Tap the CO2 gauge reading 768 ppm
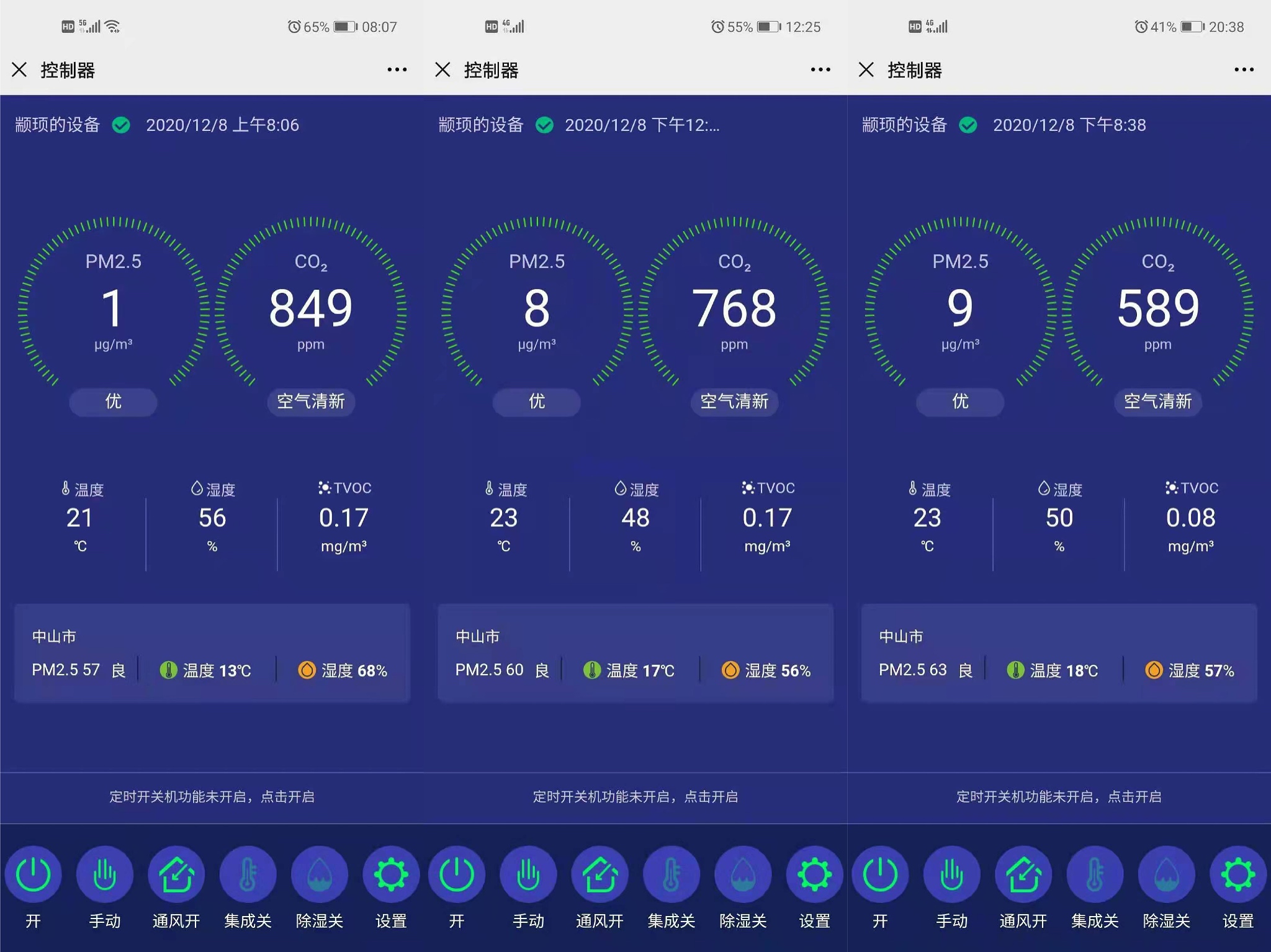 pyautogui.click(x=734, y=308)
